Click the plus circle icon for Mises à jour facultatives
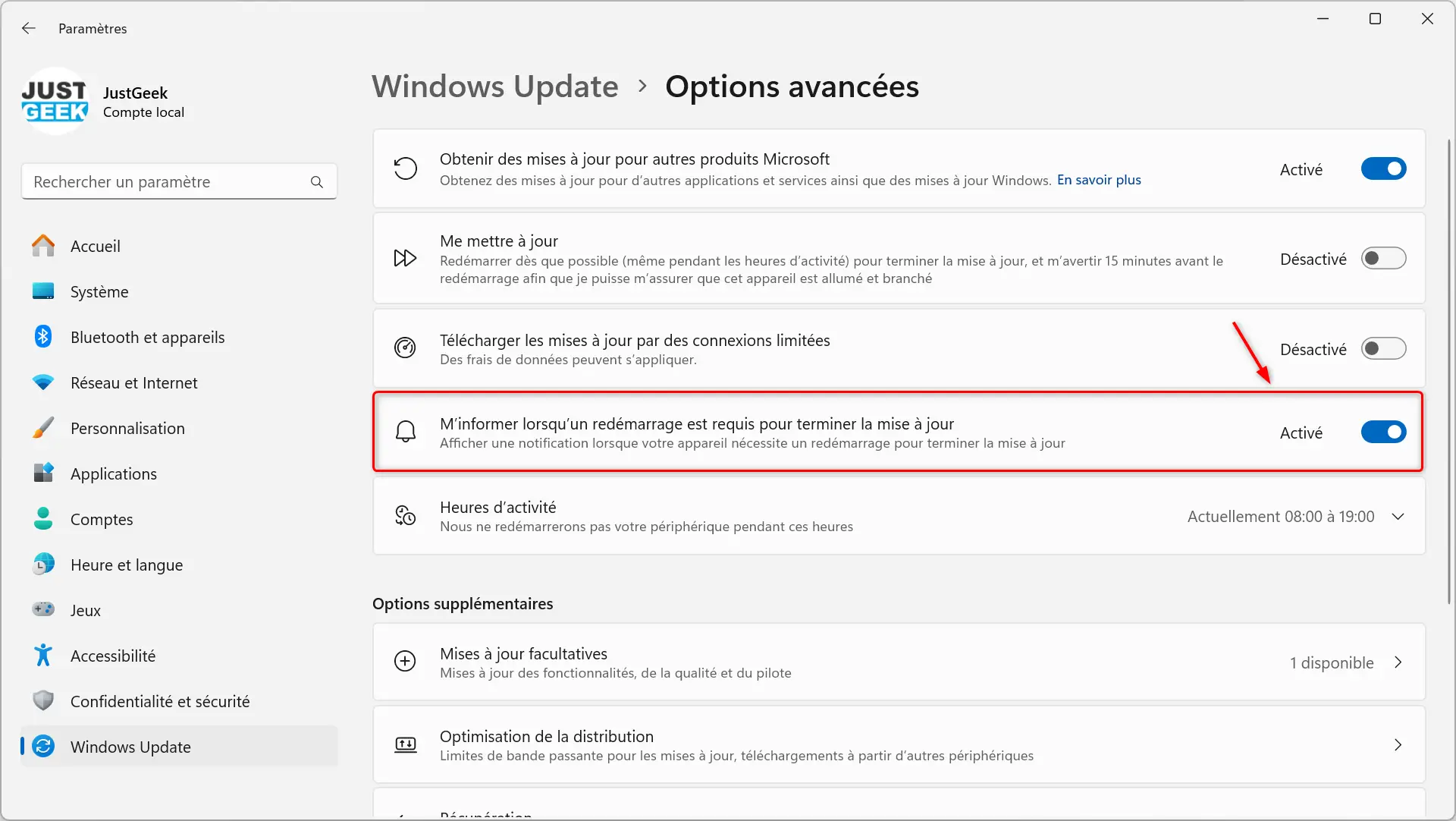The width and height of the screenshot is (1456, 821). [x=406, y=662]
